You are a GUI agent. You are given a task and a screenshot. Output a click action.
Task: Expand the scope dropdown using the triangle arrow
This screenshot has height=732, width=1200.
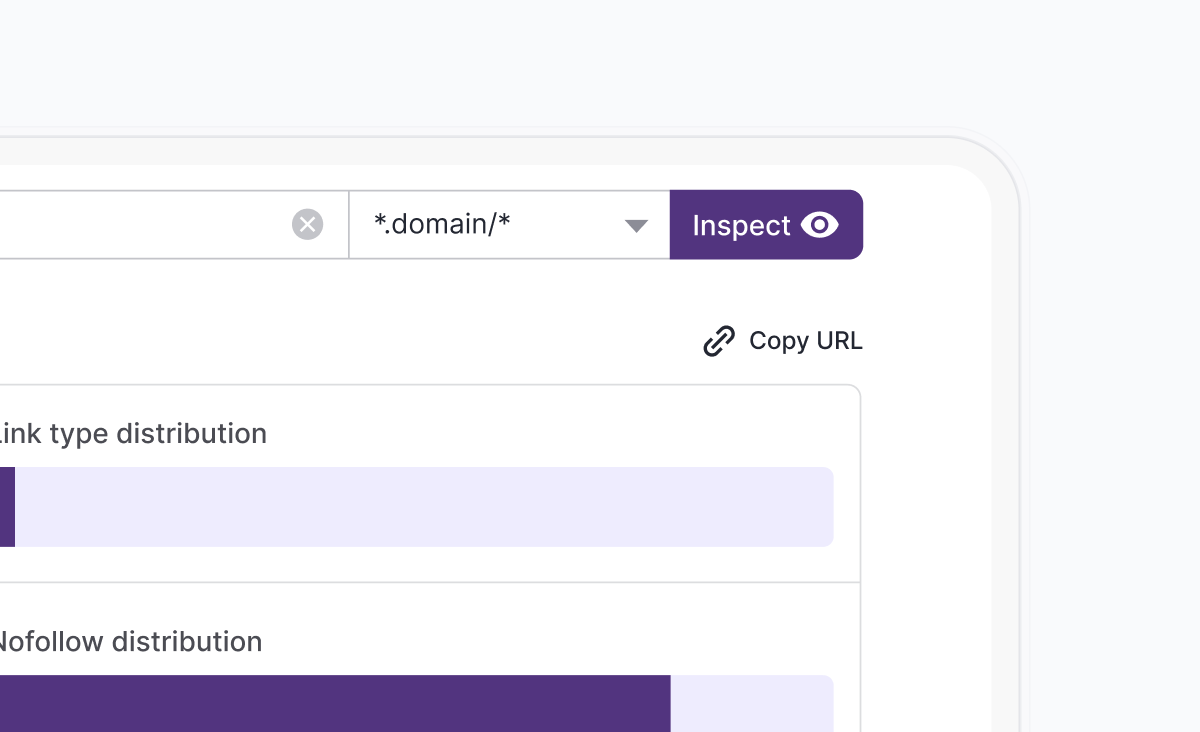(x=636, y=226)
